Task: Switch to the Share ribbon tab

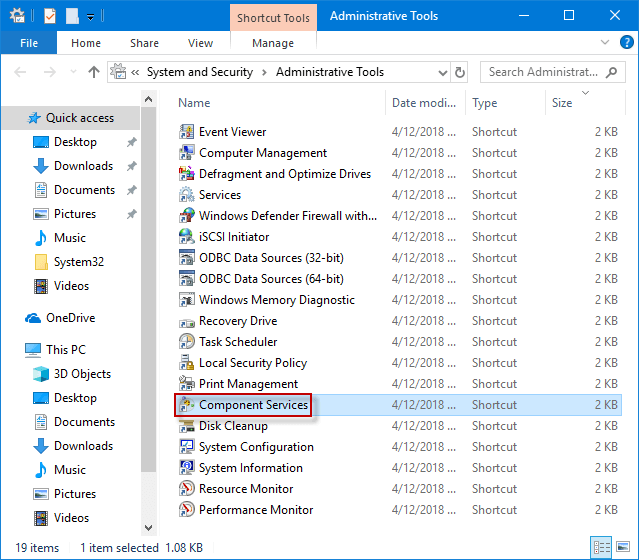Action: coord(144,43)
